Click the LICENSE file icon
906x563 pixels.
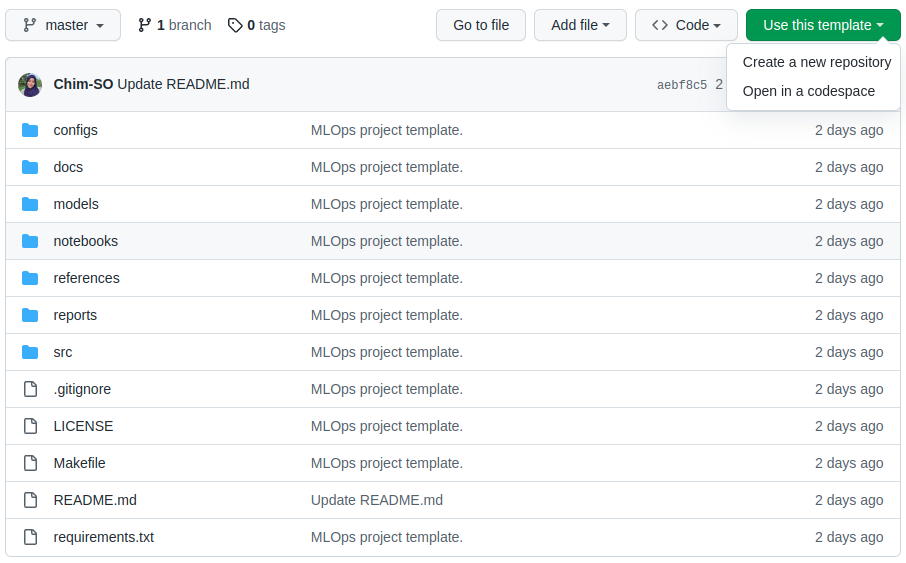31,426
